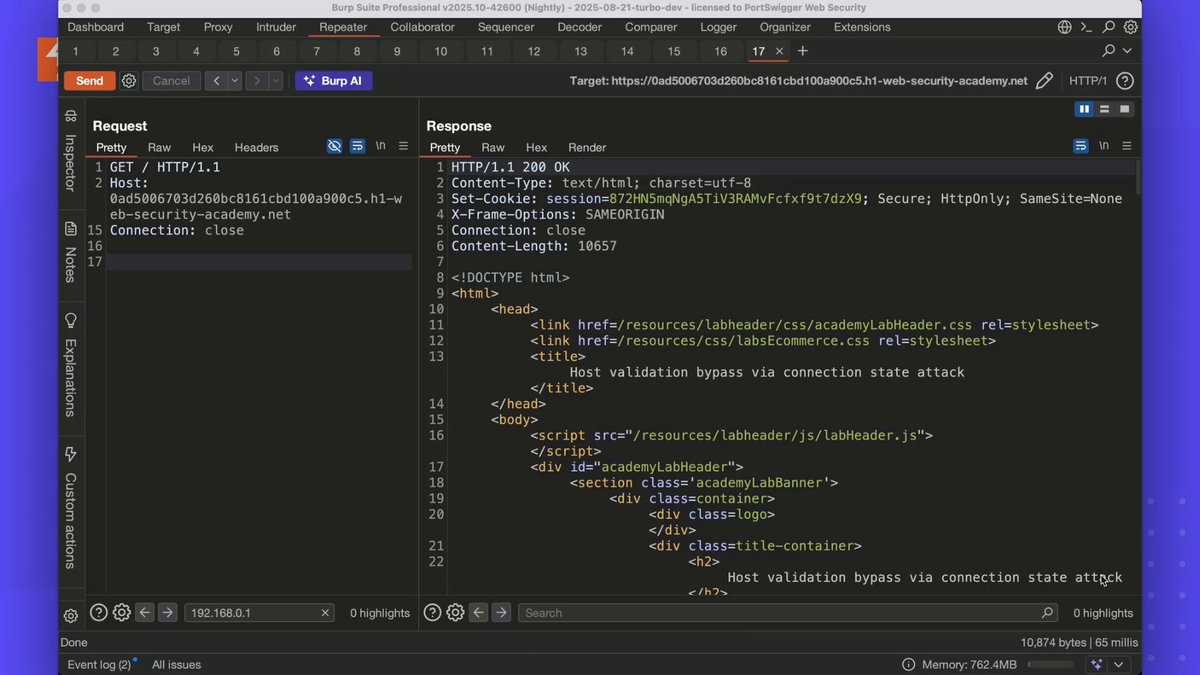
Task: Click the memory usage info icon
Action: [x=908, y=665]
